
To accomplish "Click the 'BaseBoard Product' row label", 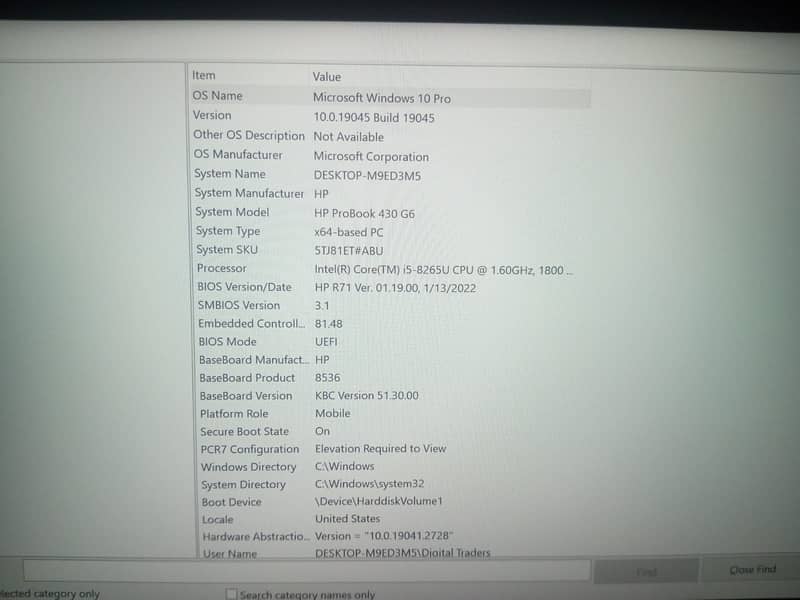I will 247,378.
